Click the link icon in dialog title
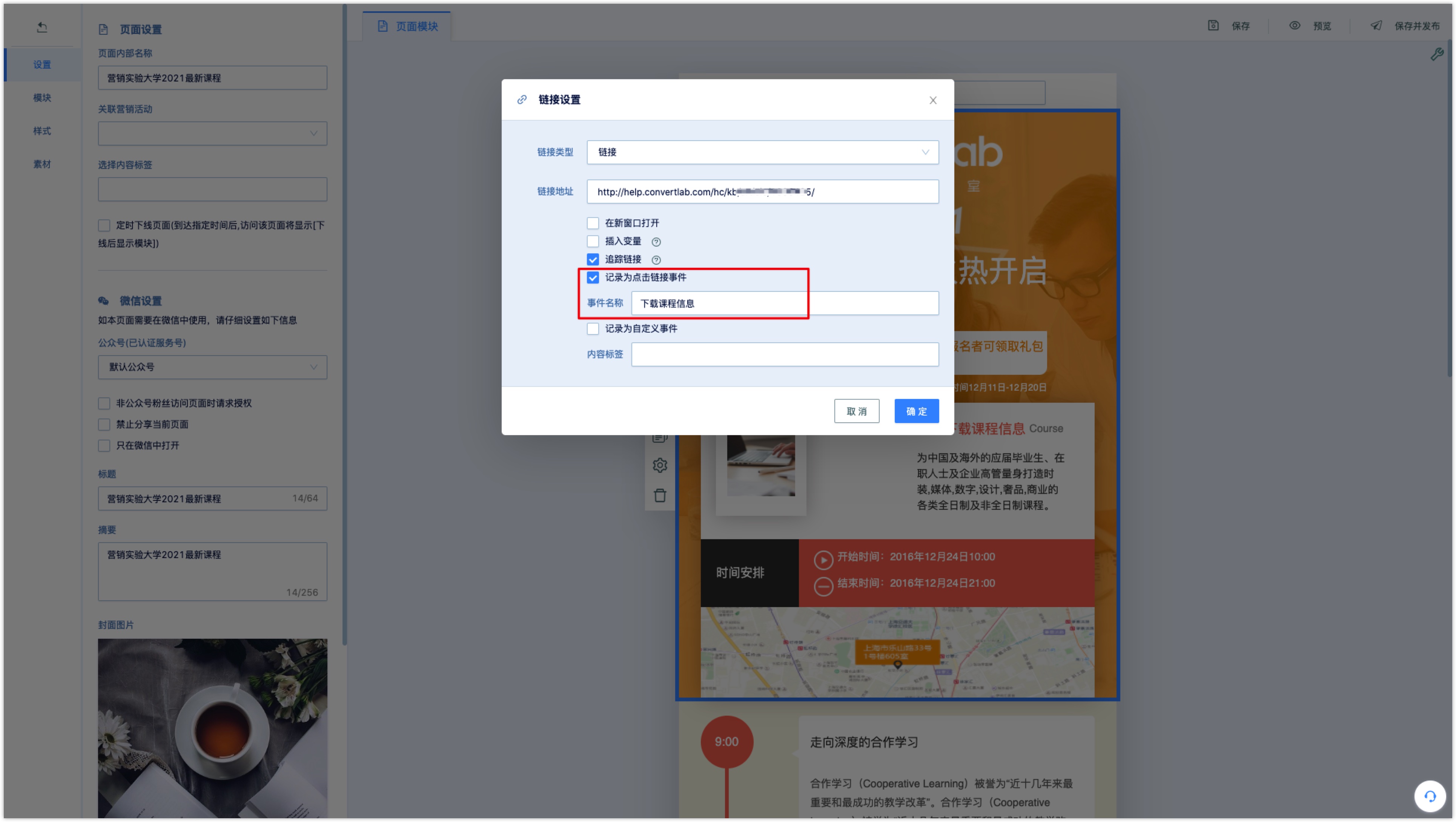 point(522,100)
